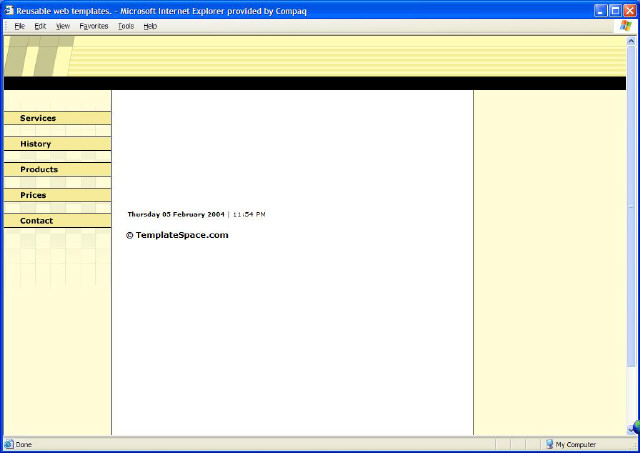Screen dimensions: 640x453
Task: Expand the View menu
Action: point(63,26)
